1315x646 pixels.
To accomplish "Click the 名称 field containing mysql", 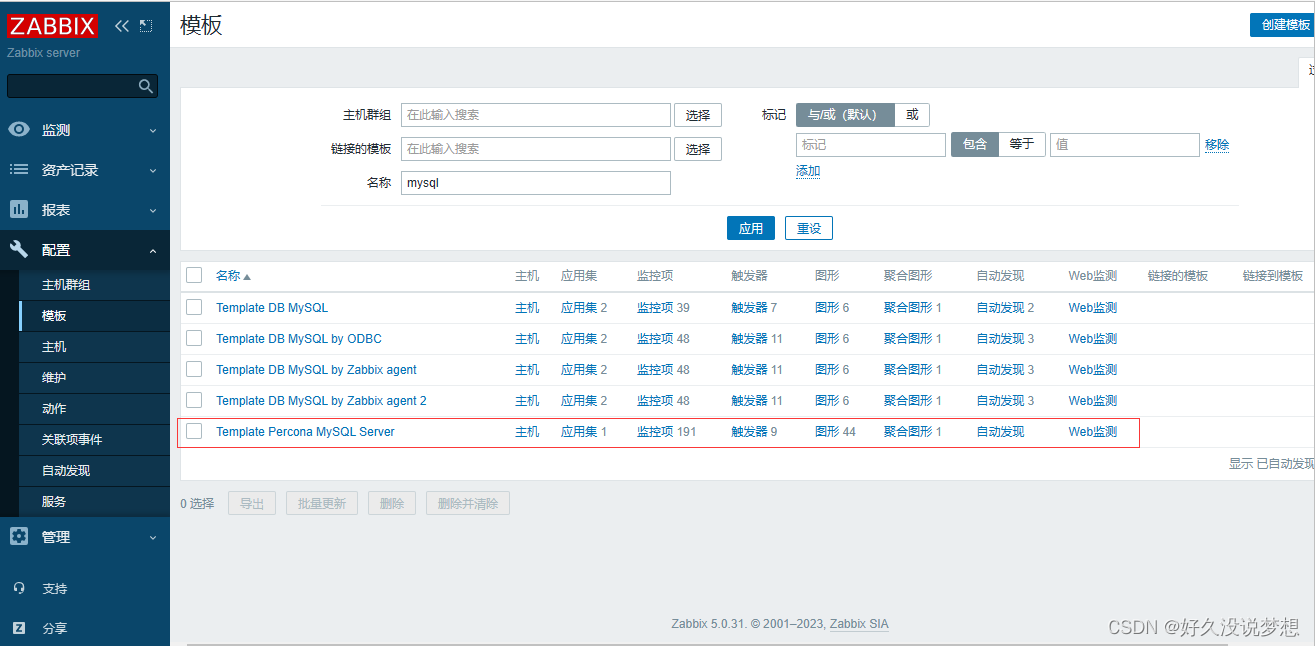I will pos(536,183).
